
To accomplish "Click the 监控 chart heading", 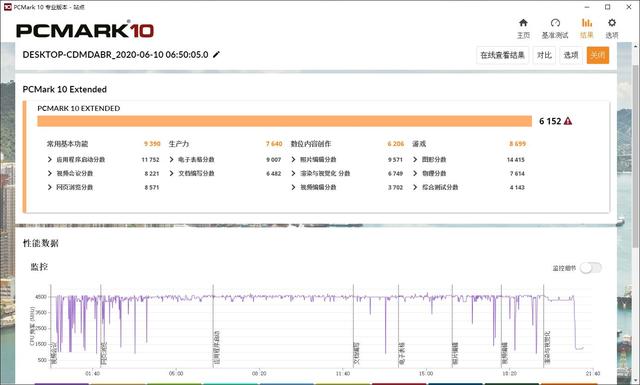I will (39, 267).
